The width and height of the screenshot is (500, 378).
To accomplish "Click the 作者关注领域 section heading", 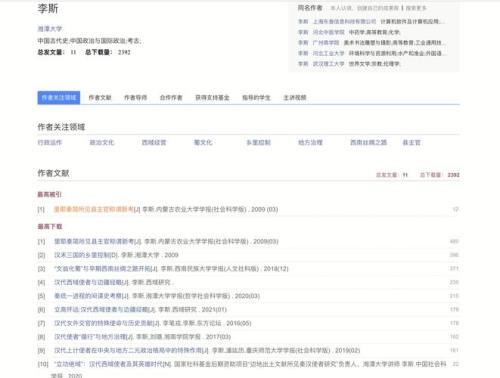I will click(x=61, y=127).
